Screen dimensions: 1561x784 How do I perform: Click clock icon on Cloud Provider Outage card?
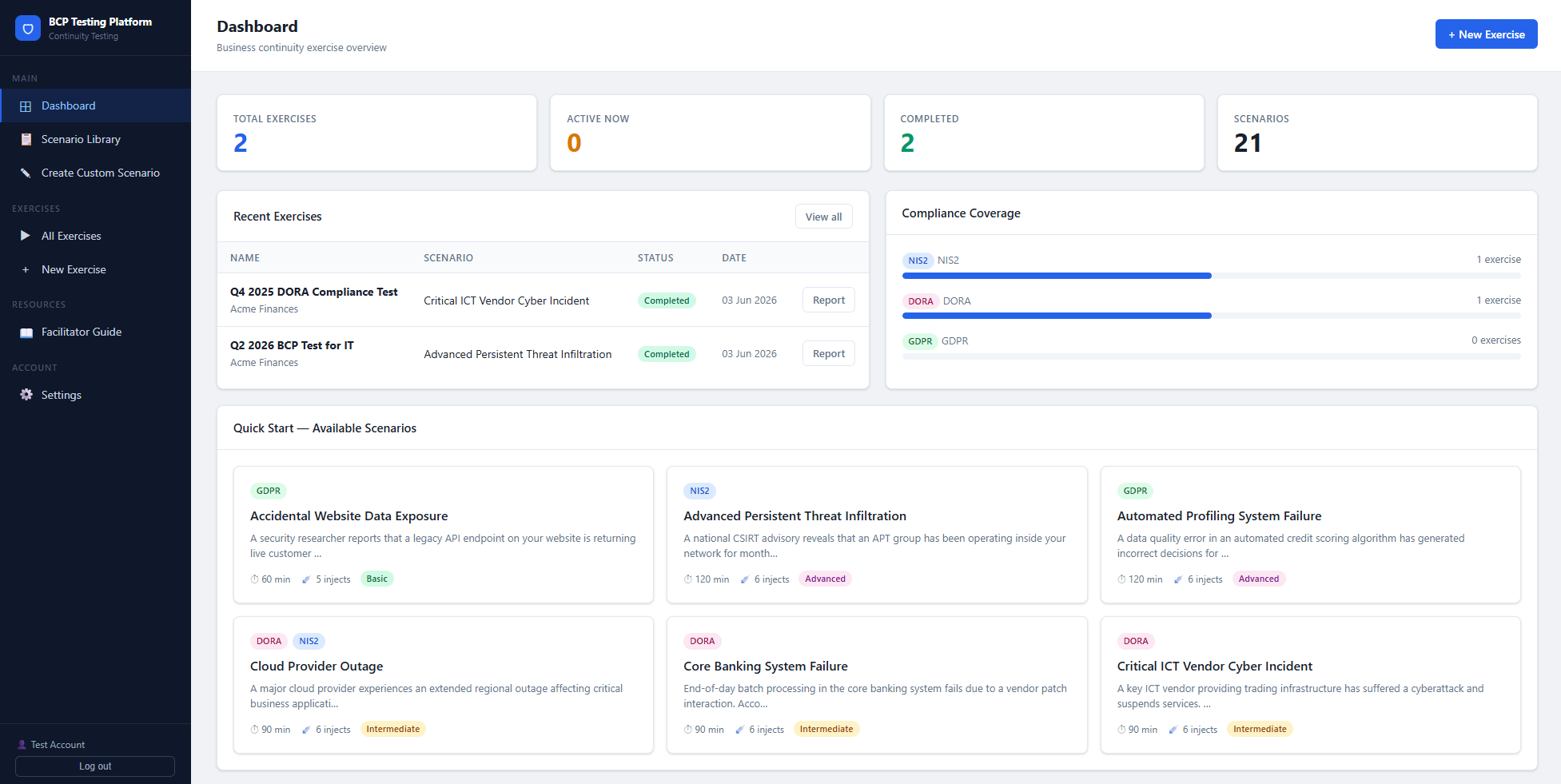254,730
